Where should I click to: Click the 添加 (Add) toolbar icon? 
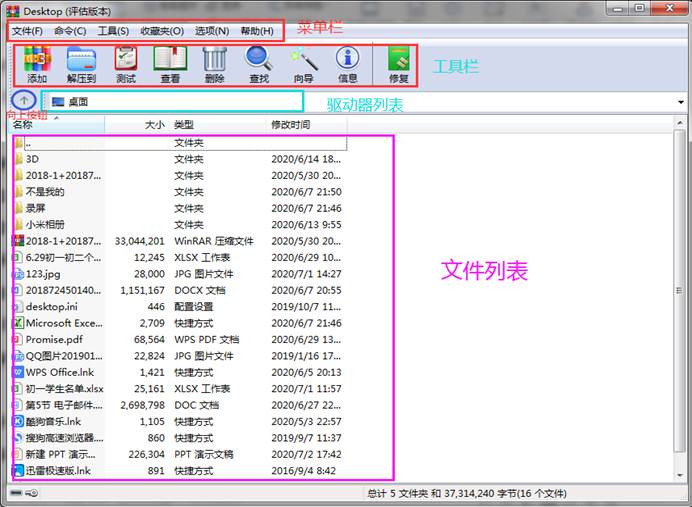pyautogui.click(x=37, y=62)
